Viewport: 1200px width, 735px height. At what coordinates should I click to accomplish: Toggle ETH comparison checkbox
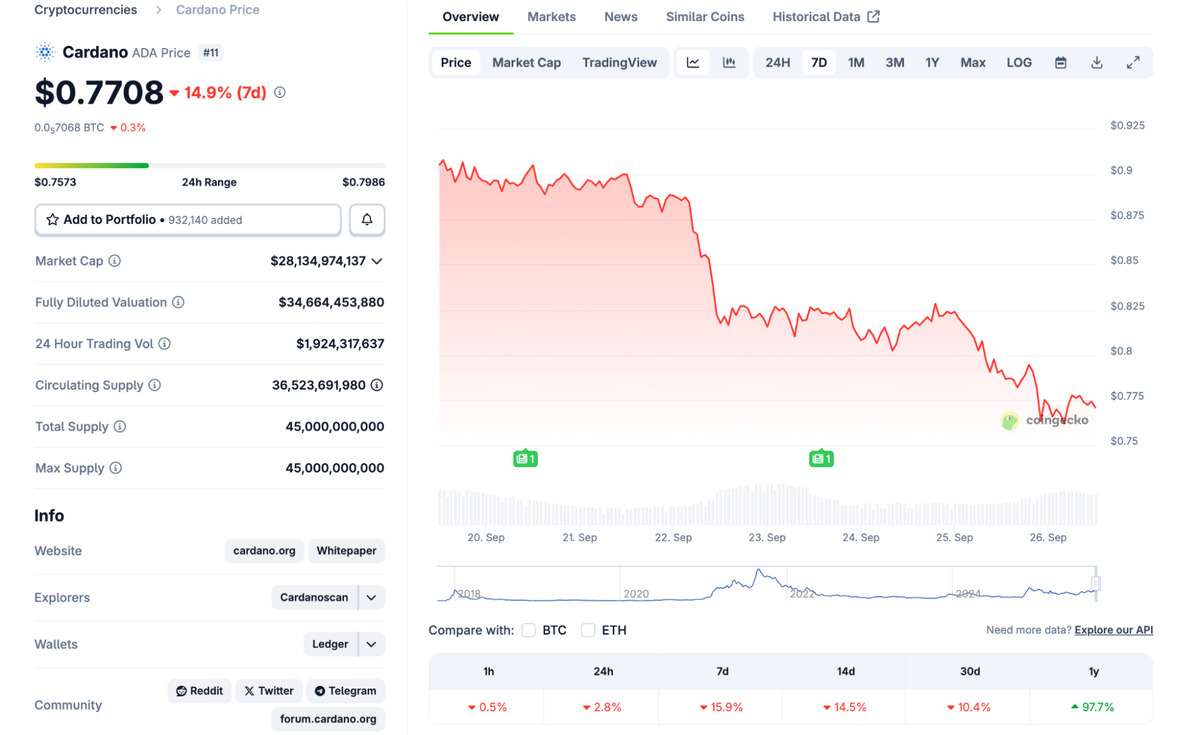[x=588, y=630]
